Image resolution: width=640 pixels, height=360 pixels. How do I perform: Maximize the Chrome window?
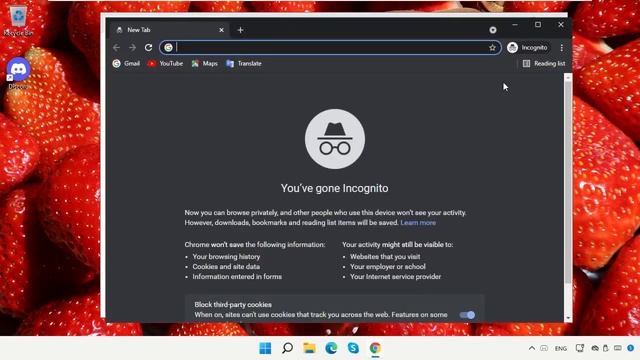538,25
